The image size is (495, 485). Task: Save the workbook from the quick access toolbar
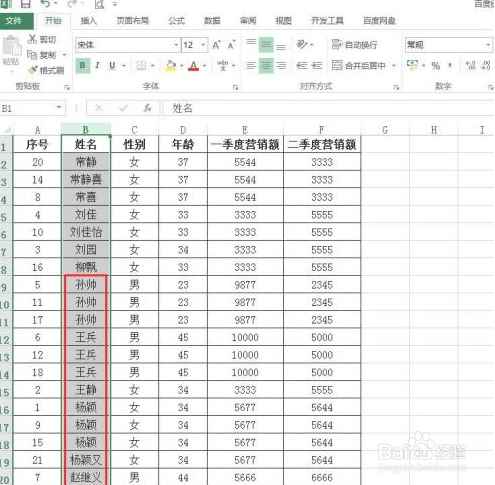25,4
